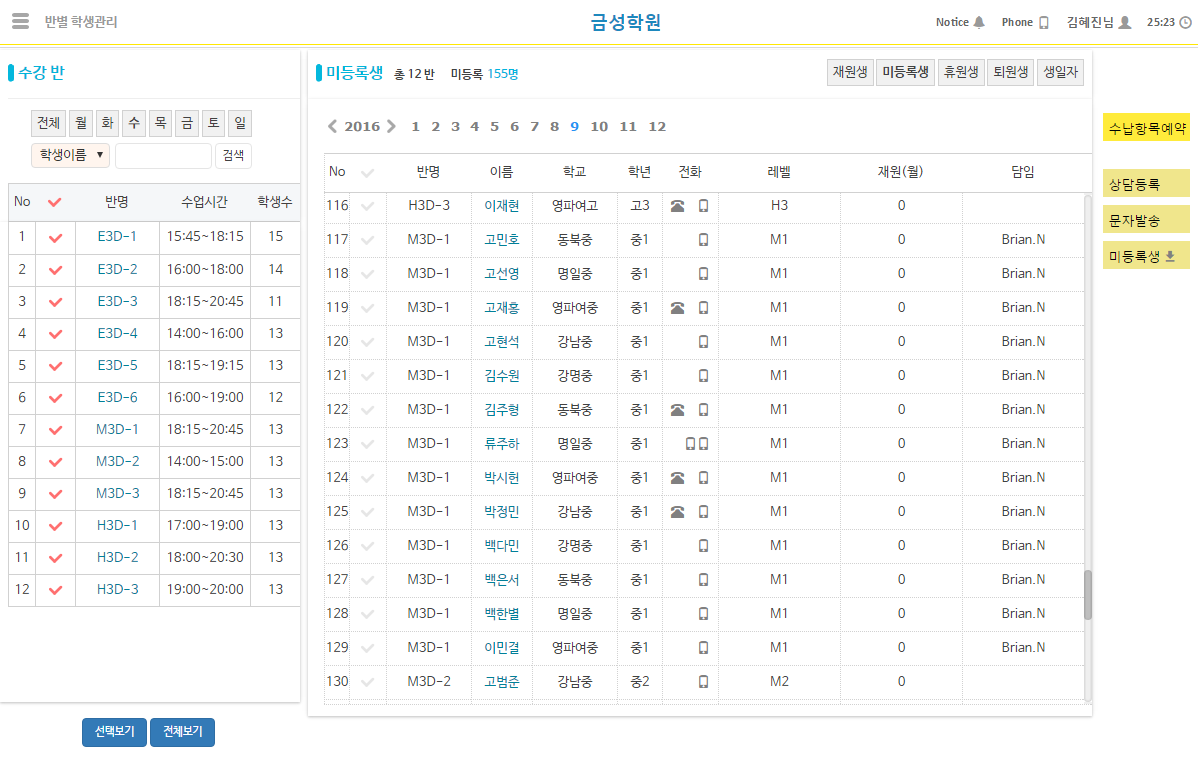The image size is (1198, 757).
Task: Click the 선택보기 button
Action: 115,732
